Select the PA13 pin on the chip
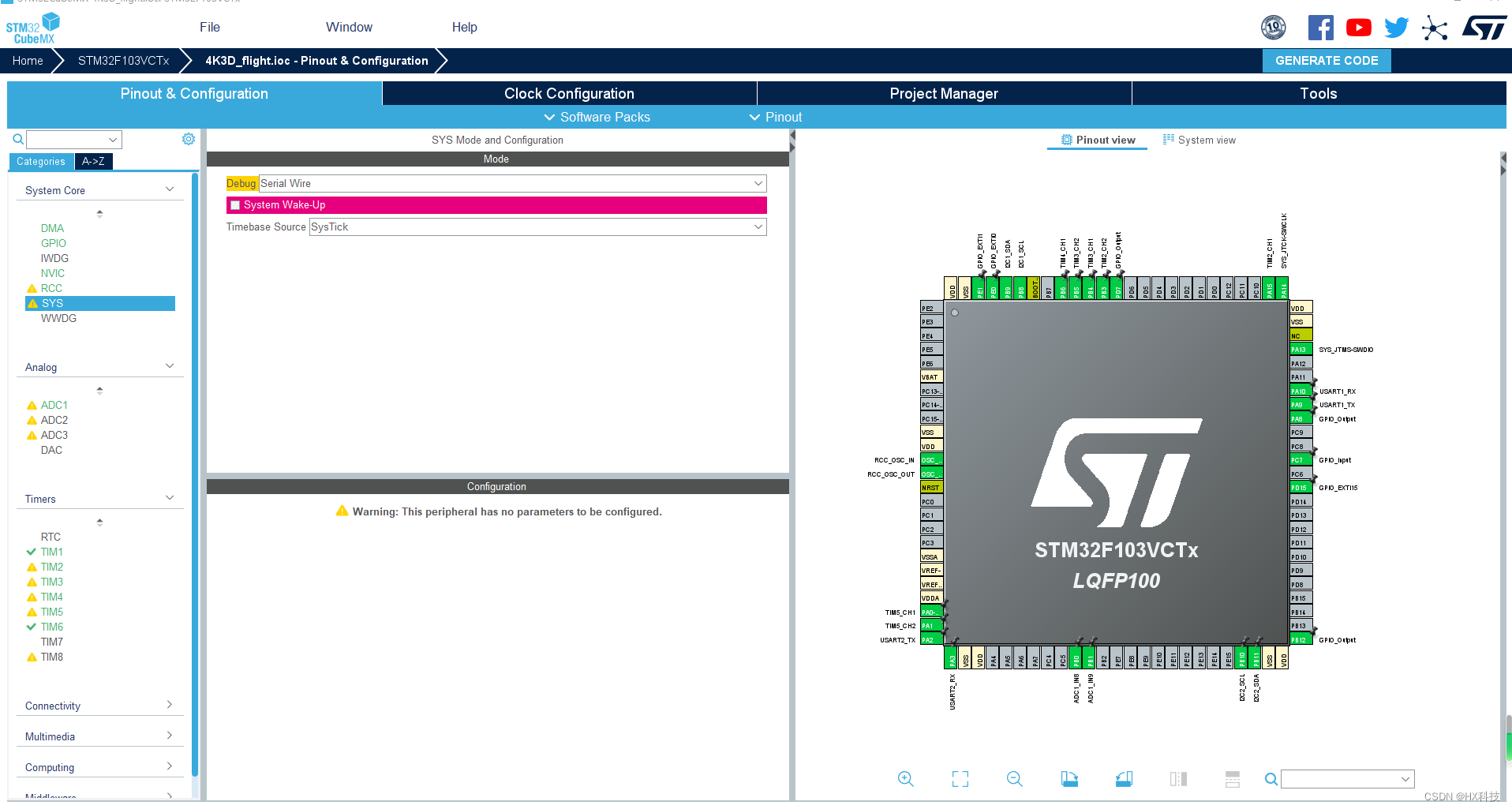Viewport: 1512px width, 809px height. pyautogui.click(x=1299, y=349)
